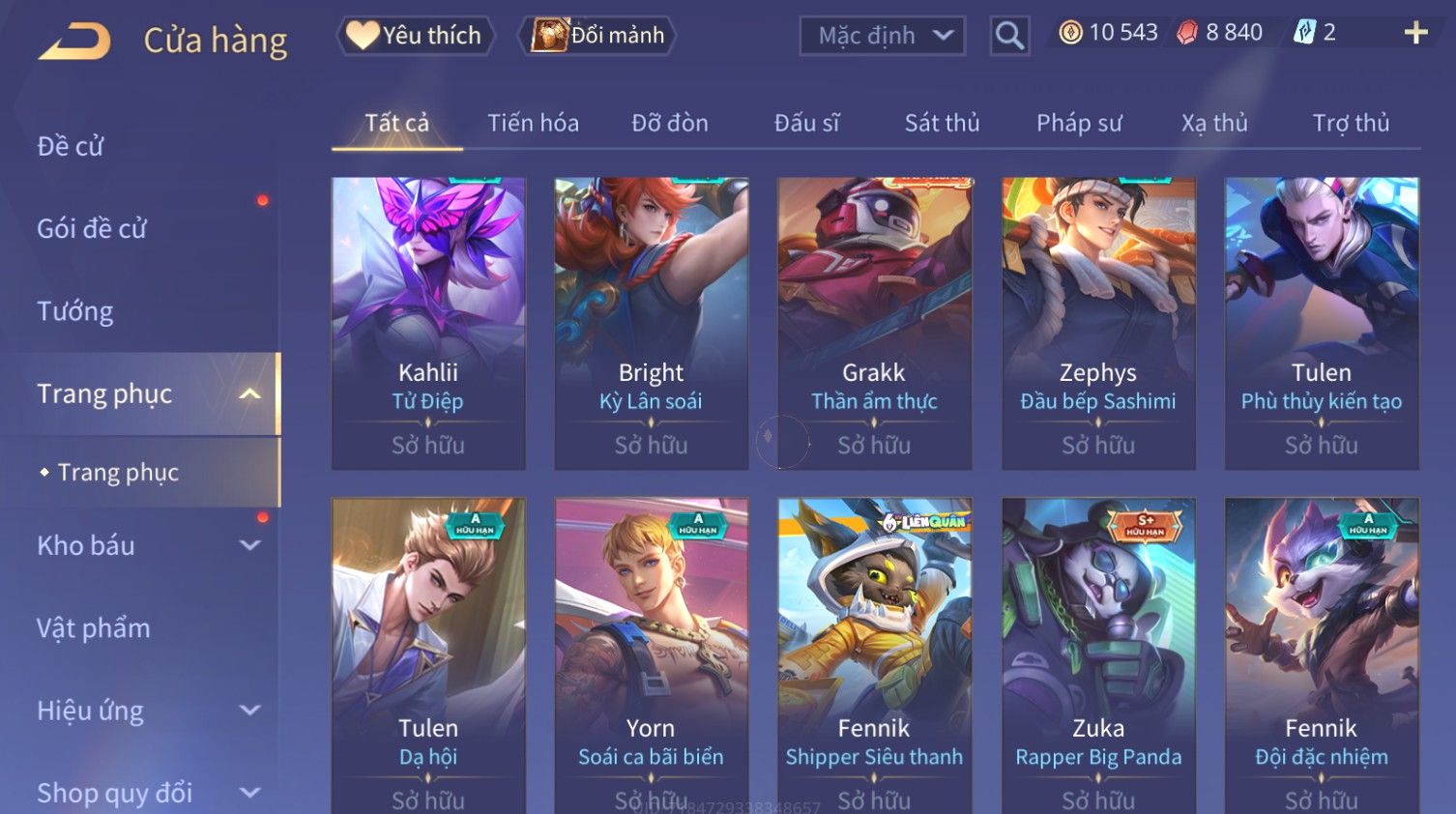Expand the Shop quy đổi section
Screen dimensions: 1456x814
point(249,793)
